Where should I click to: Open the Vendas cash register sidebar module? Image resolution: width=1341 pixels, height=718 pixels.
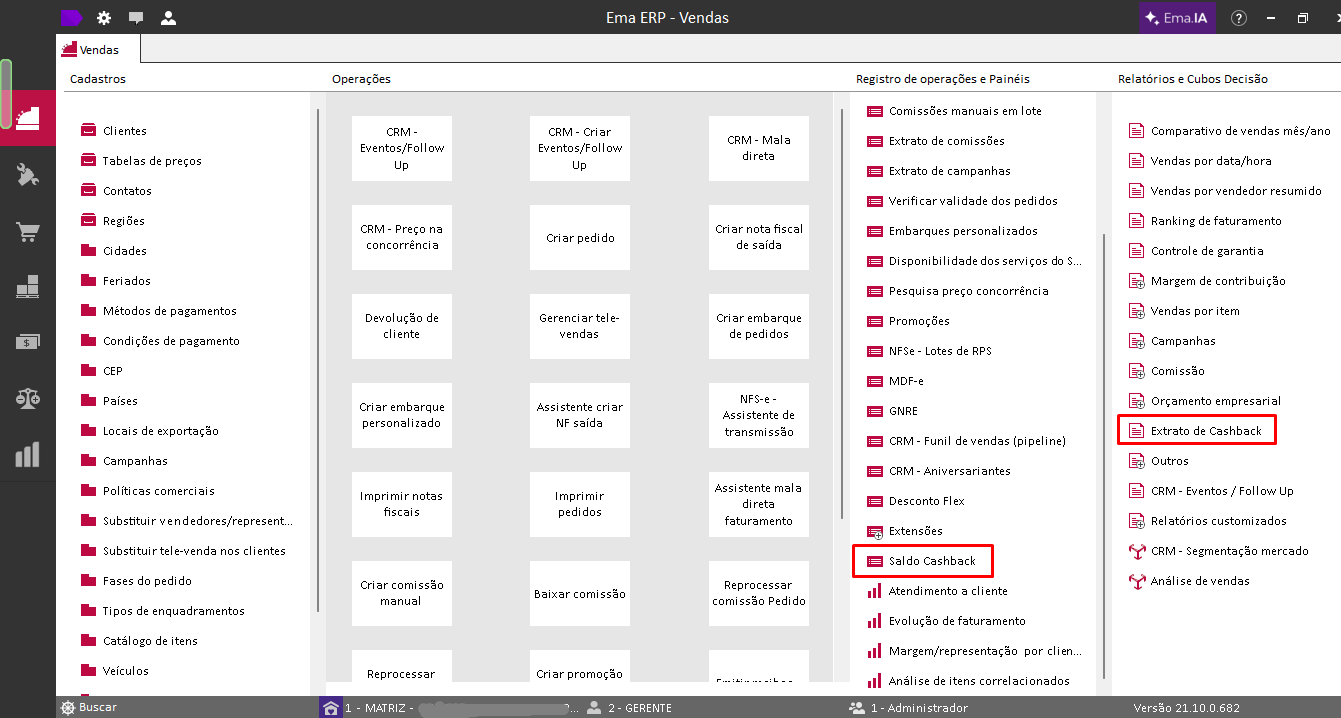[28, 118]
